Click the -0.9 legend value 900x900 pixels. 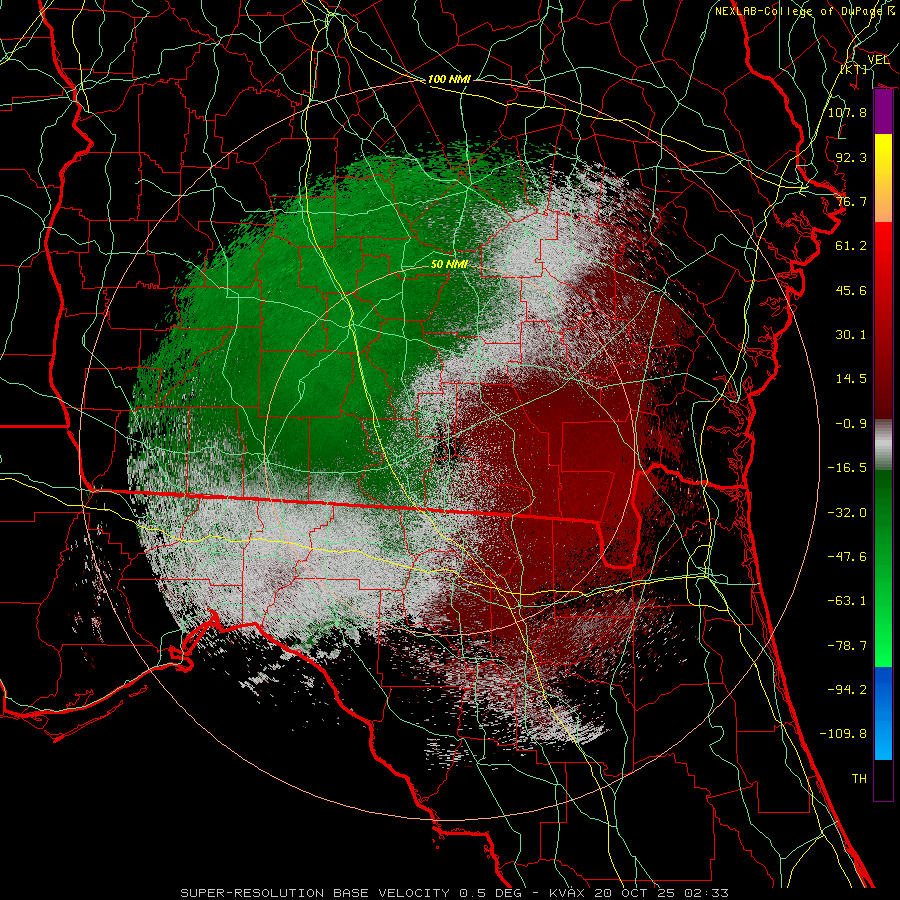(851, 424)
